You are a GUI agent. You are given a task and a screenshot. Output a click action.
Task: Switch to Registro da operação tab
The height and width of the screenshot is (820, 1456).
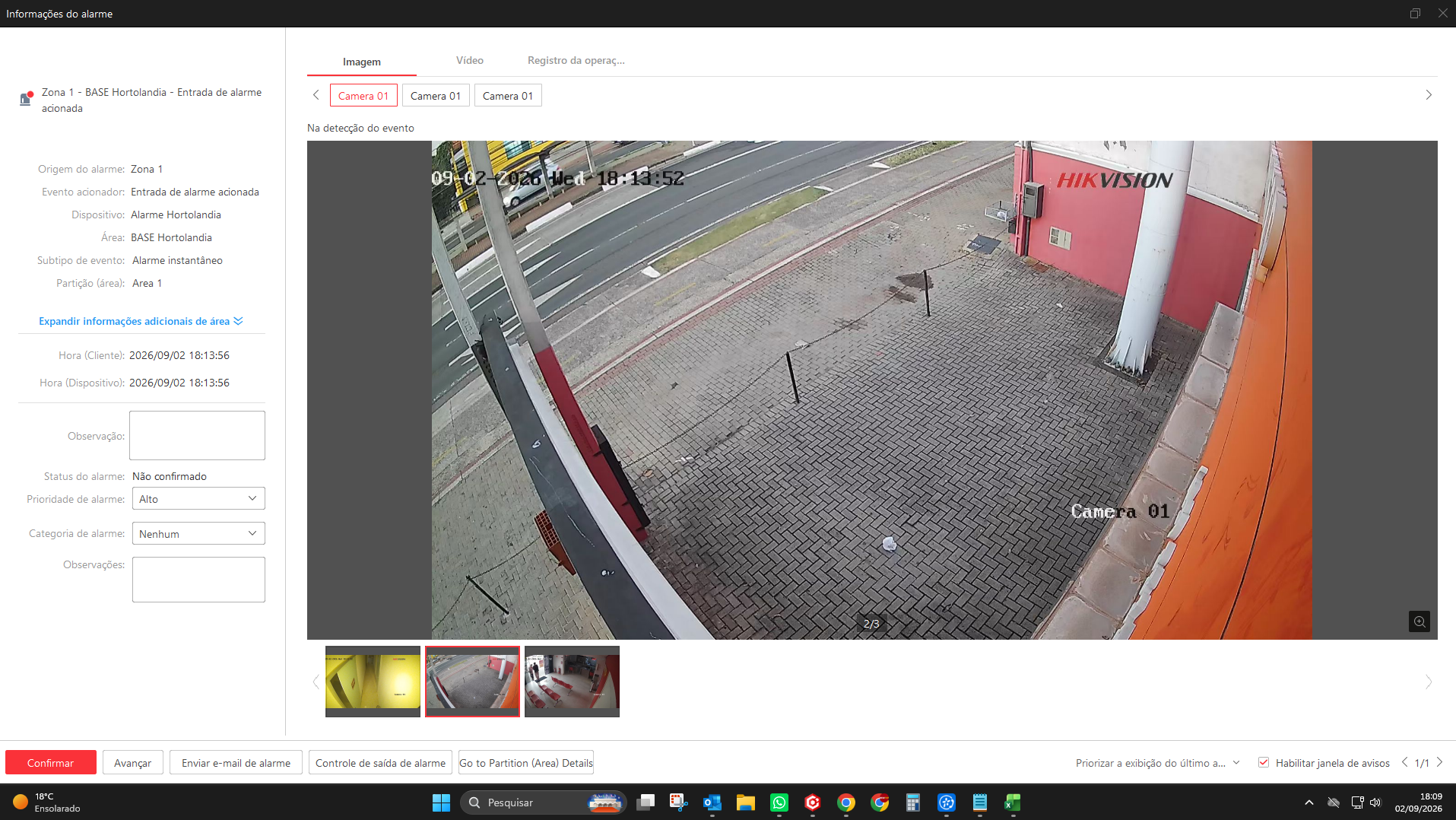pyautogui.click(x=576, y=60)
